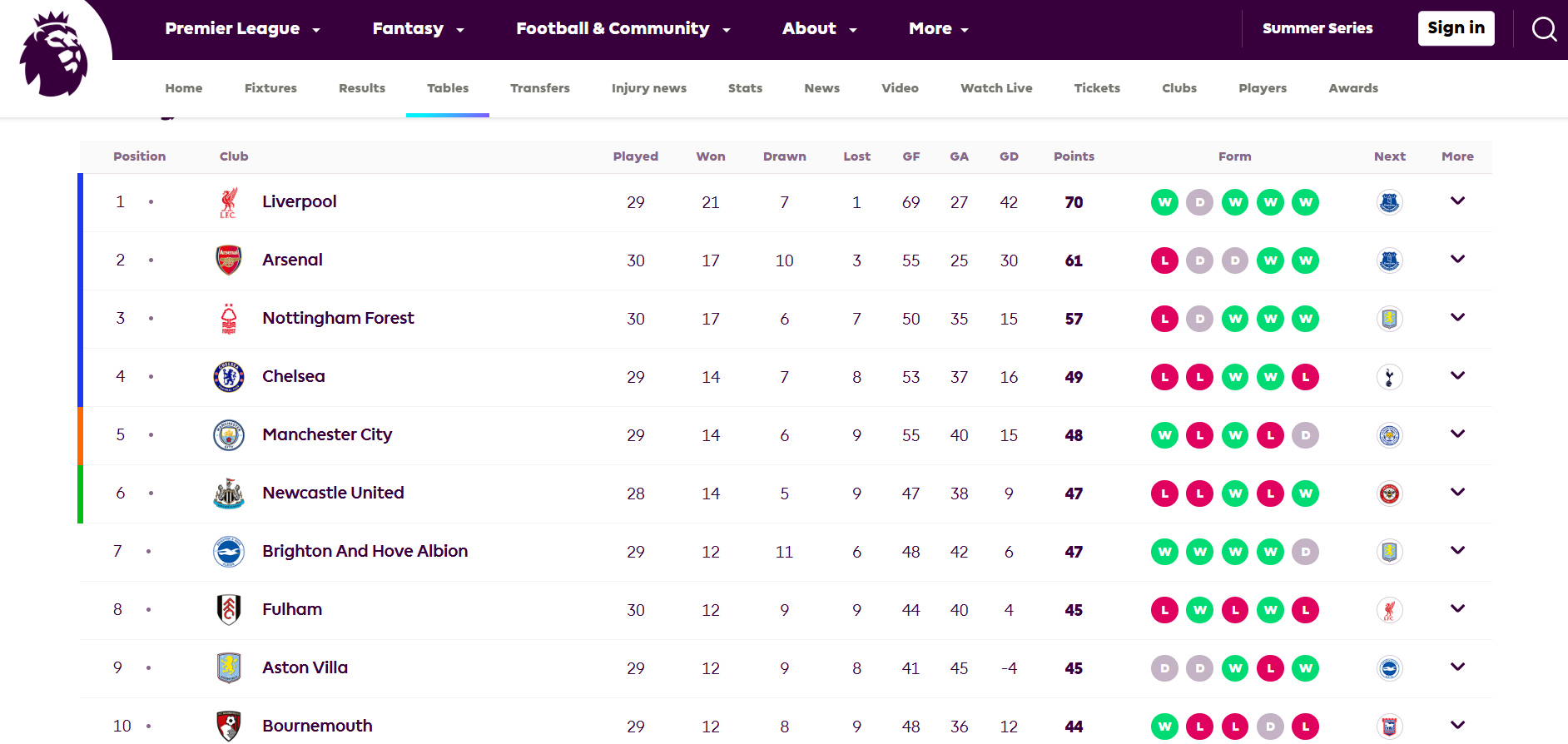Click Manchester City's next opponent badge

click(x=1389, y=435)
